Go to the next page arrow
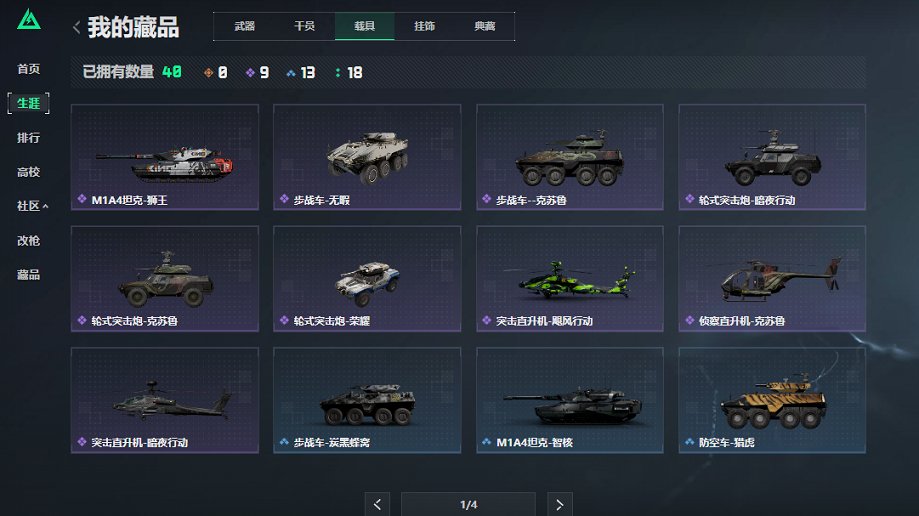919x516 pixels. 560,504
